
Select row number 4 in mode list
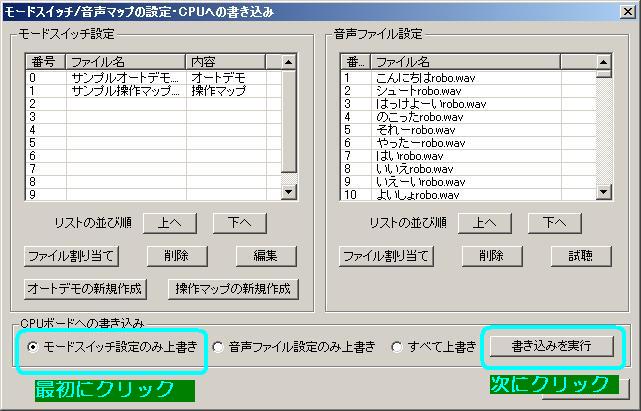pyautogui.click(x=154, y=130)
